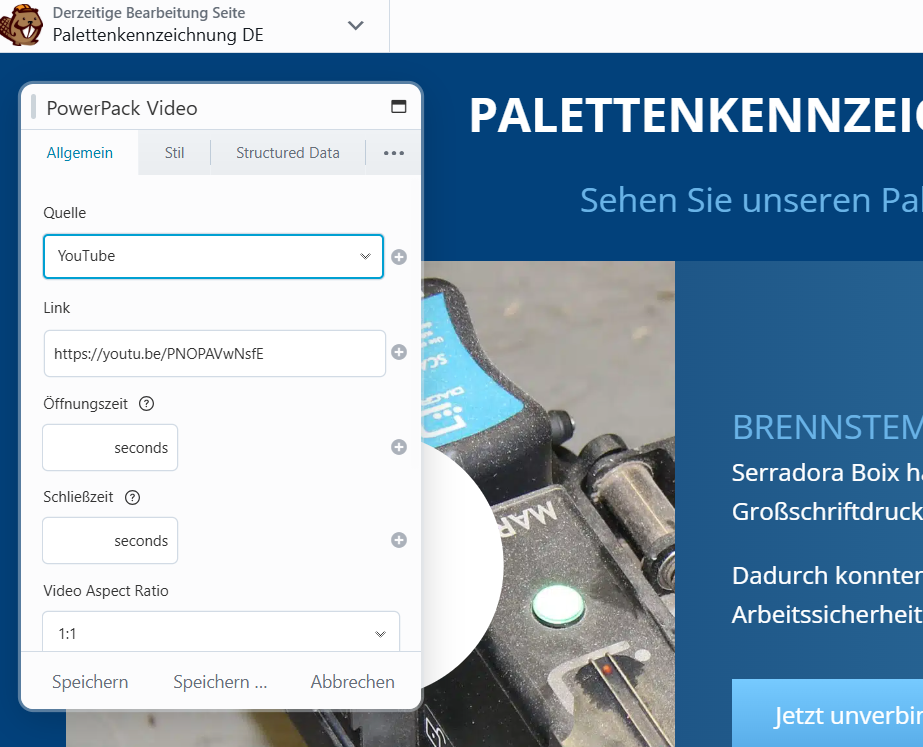This screenshot has height=747, width=923.
Task: Click the 'Link' field label
Action: coord(57,308)
